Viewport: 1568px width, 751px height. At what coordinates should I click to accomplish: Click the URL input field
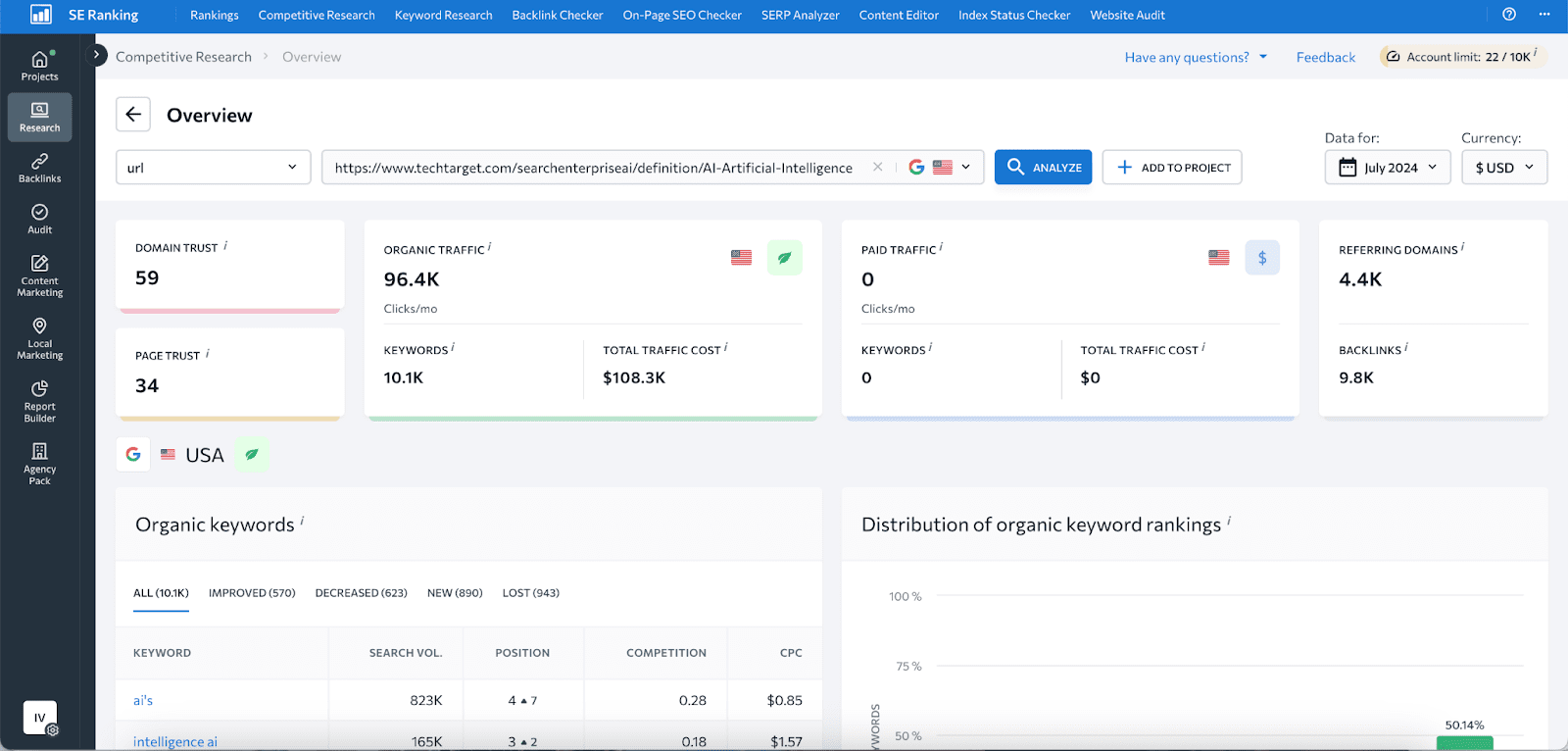coord(594,167)
